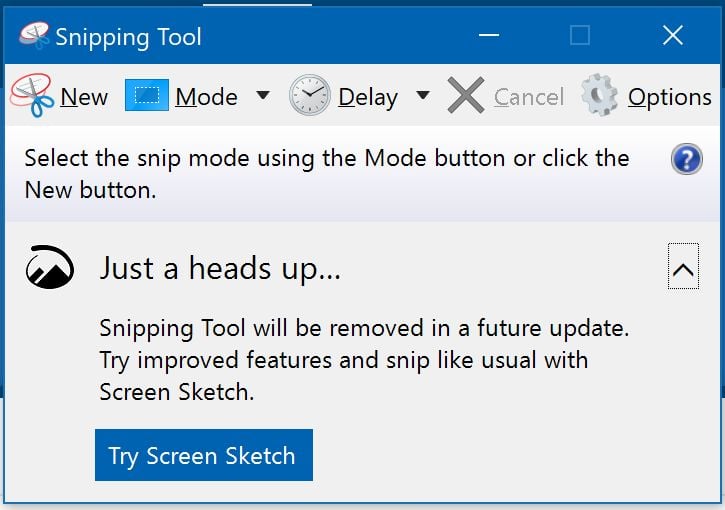Click the Mode text label
Image resolution: width=725 pixels, height=510 pixels.
pyautogui.click(x=206, y=97)
